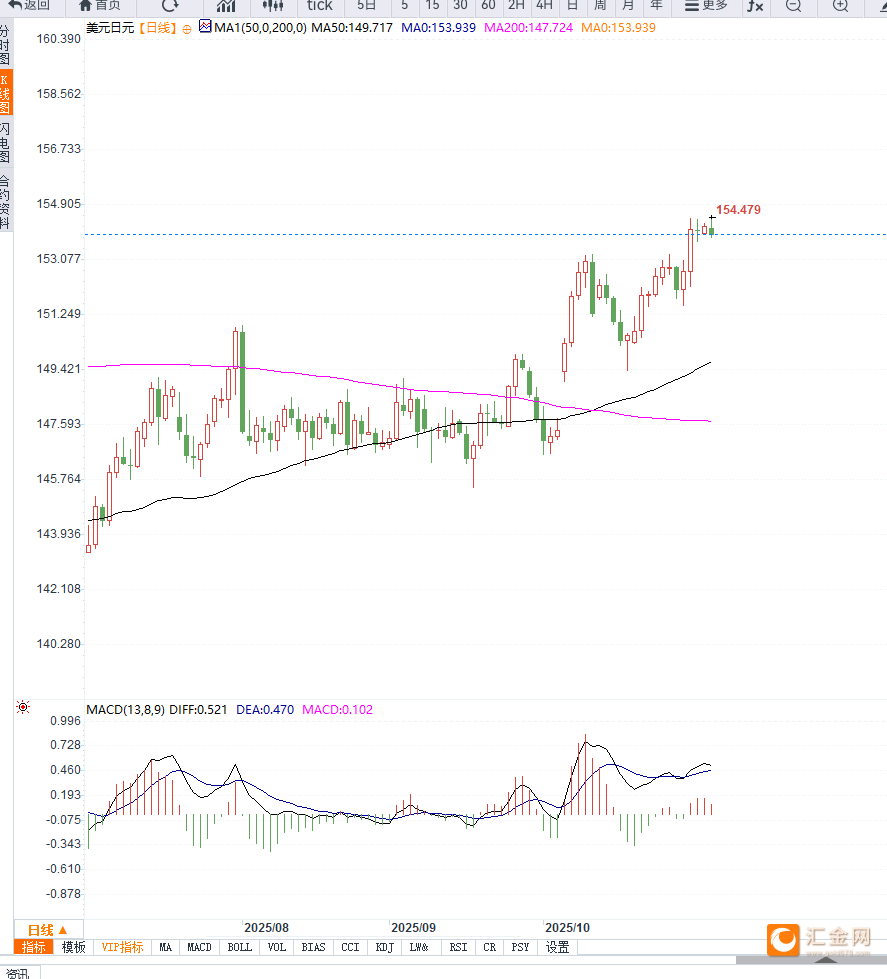The width and height of the screenshot is (887, 979).
Task: Open the fx formula function tool
Action: [755, 6]
